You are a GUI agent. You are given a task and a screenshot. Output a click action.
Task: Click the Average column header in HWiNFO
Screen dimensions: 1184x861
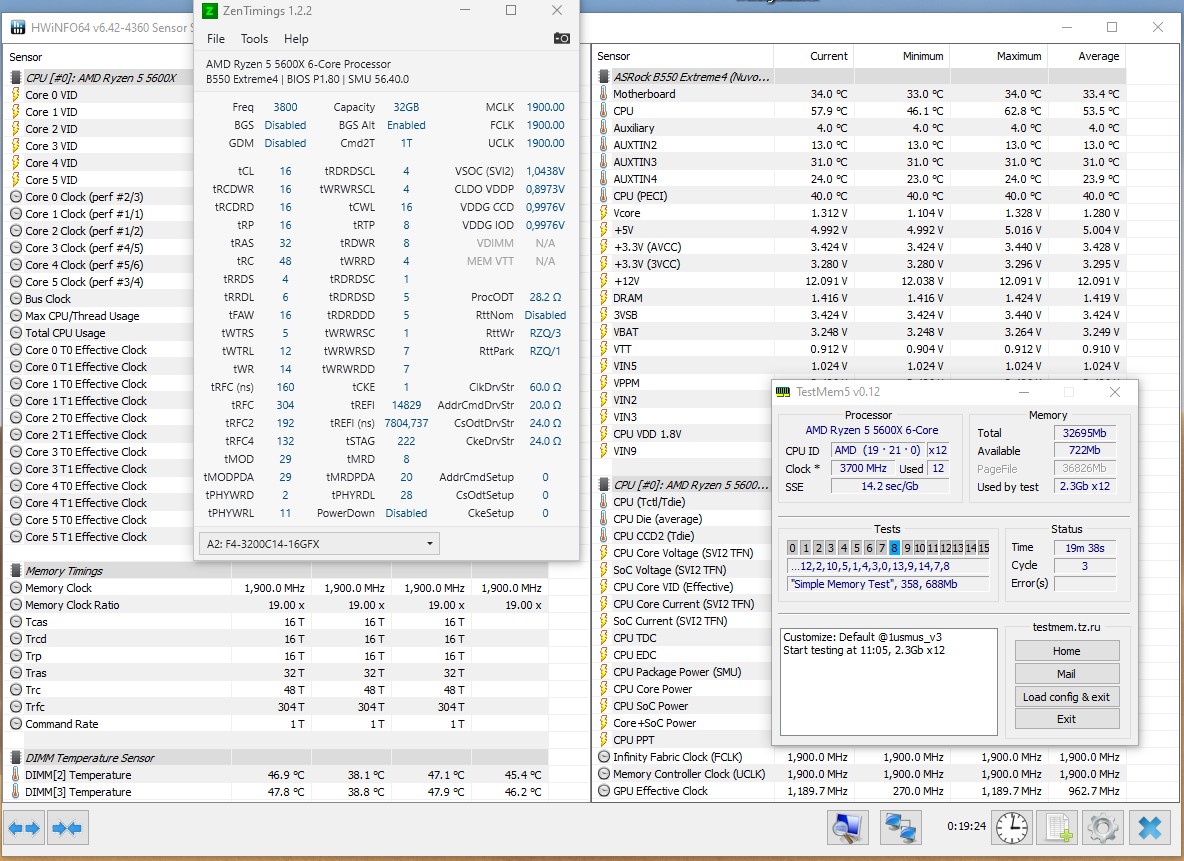click(1099, 56)
